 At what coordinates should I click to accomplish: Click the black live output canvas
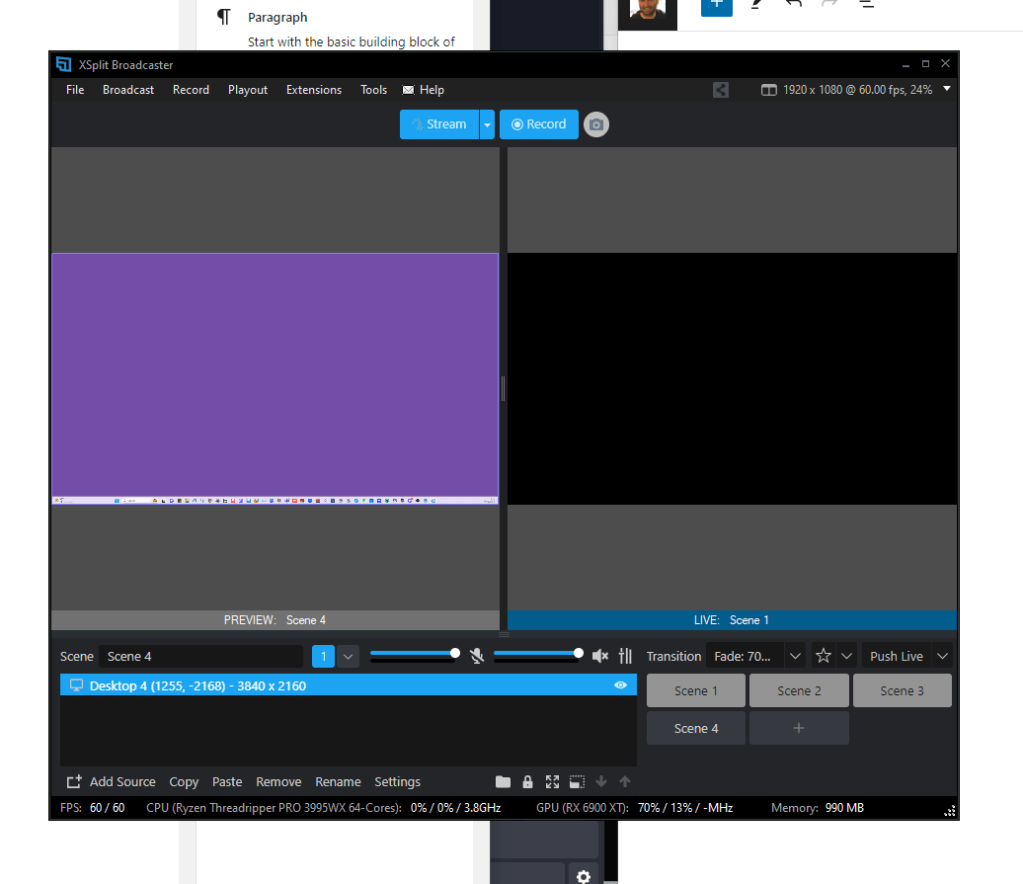(732, 378)
